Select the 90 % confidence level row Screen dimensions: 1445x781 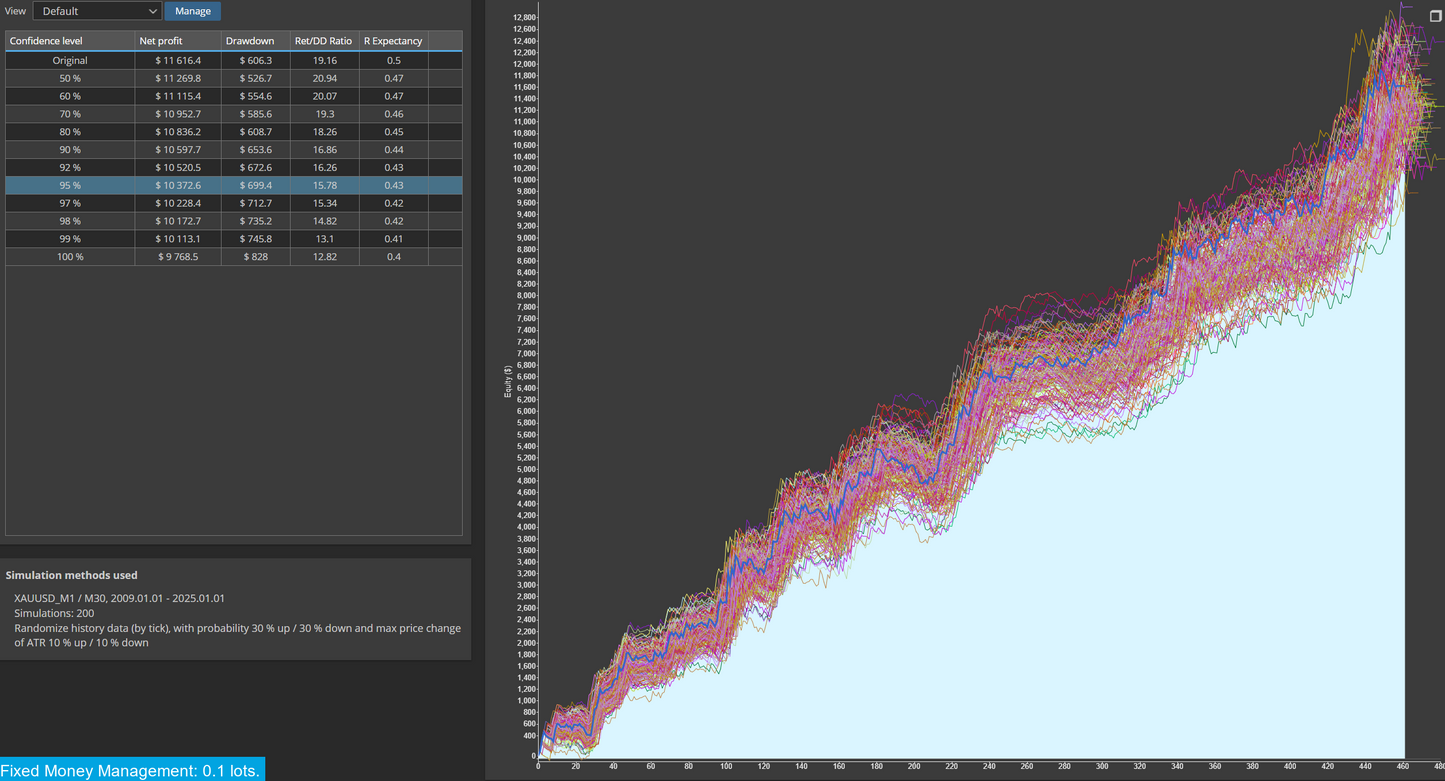click(234, 150)
